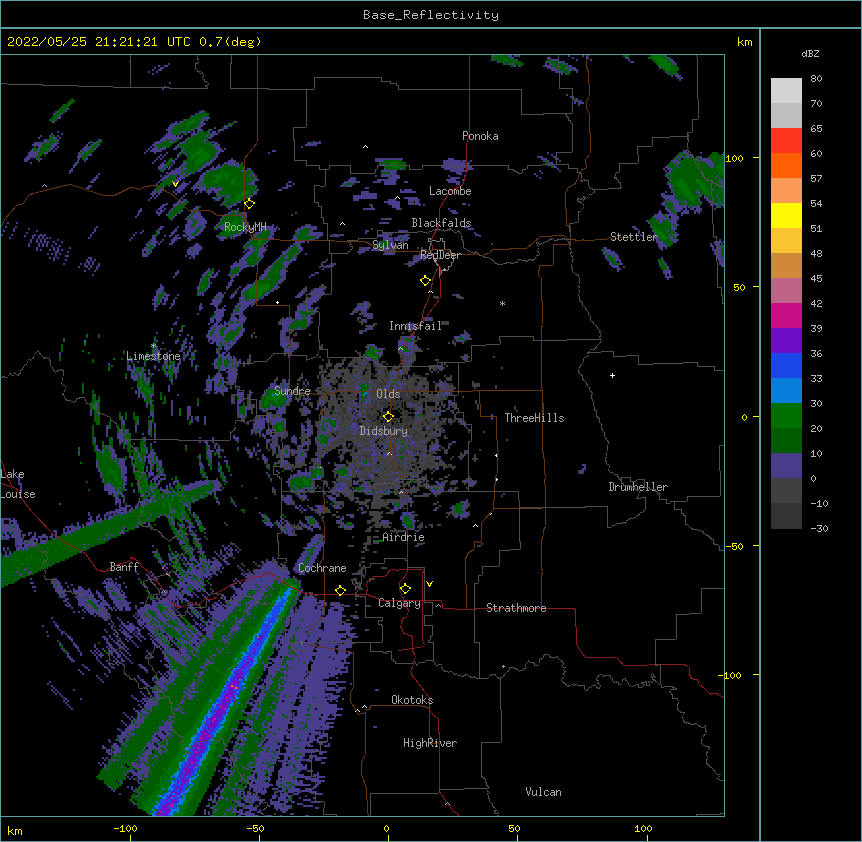The height and width of the screenshot is (842, 862).
Task: Click the Drumheller town label
Action: tap(638, 487)
